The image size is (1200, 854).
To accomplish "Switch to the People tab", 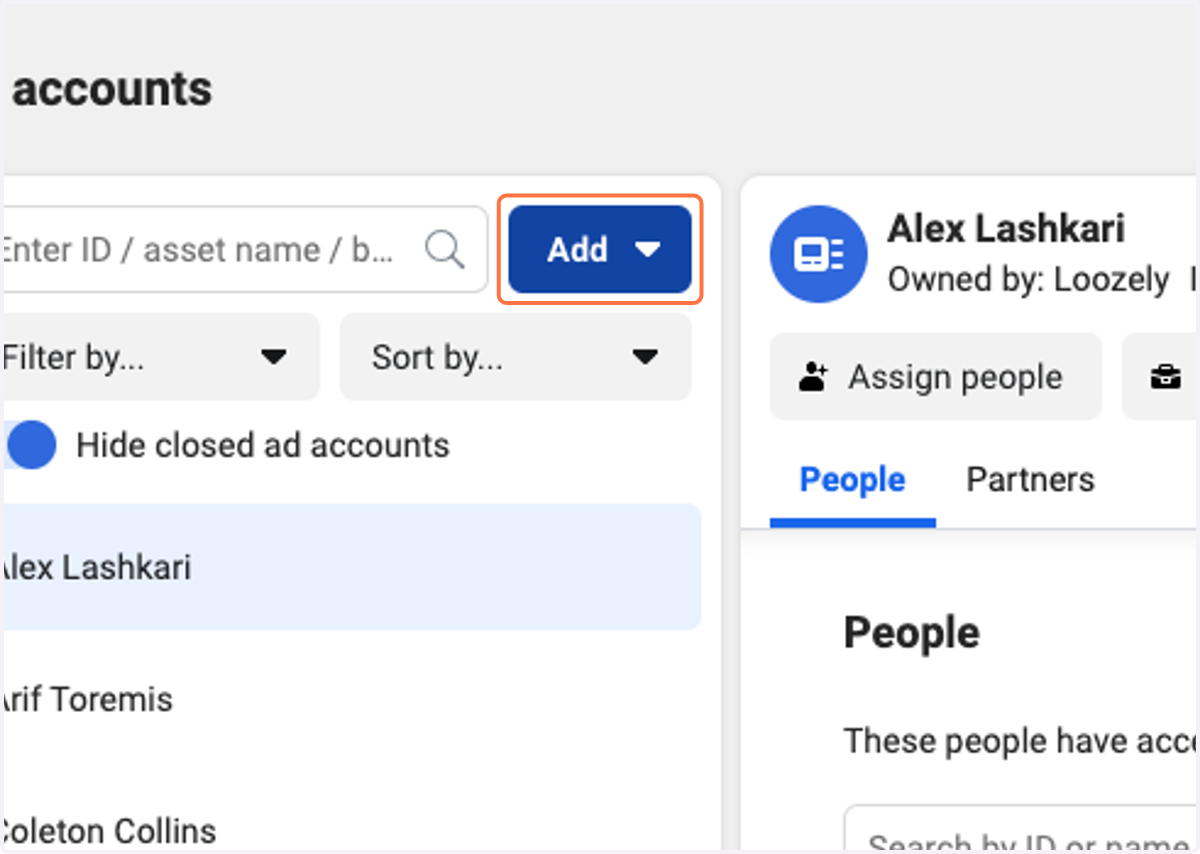I will click(x=852, y=480).
